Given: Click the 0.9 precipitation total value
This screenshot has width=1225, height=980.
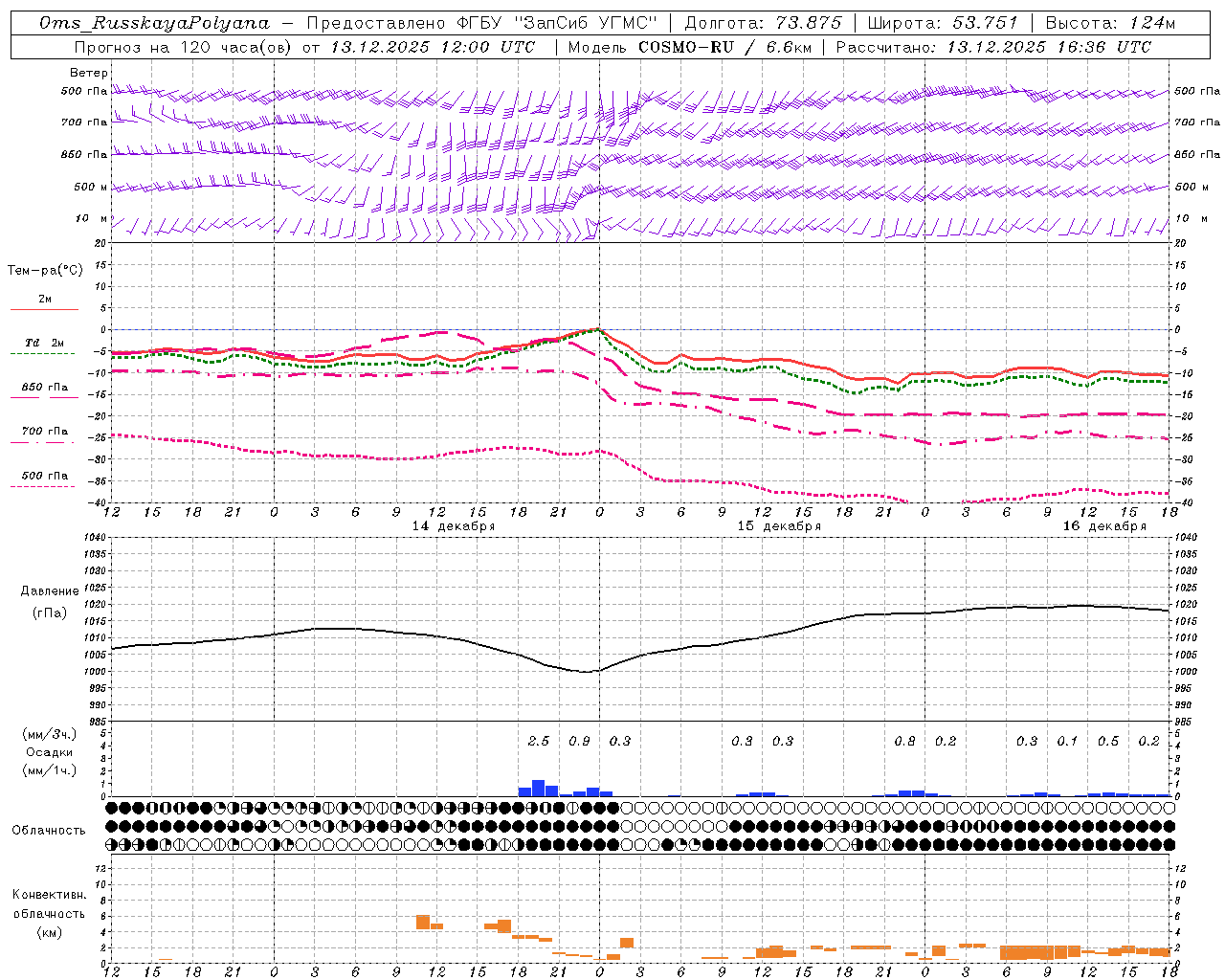Looking at the screenshot, I should [x=579, y=741].
